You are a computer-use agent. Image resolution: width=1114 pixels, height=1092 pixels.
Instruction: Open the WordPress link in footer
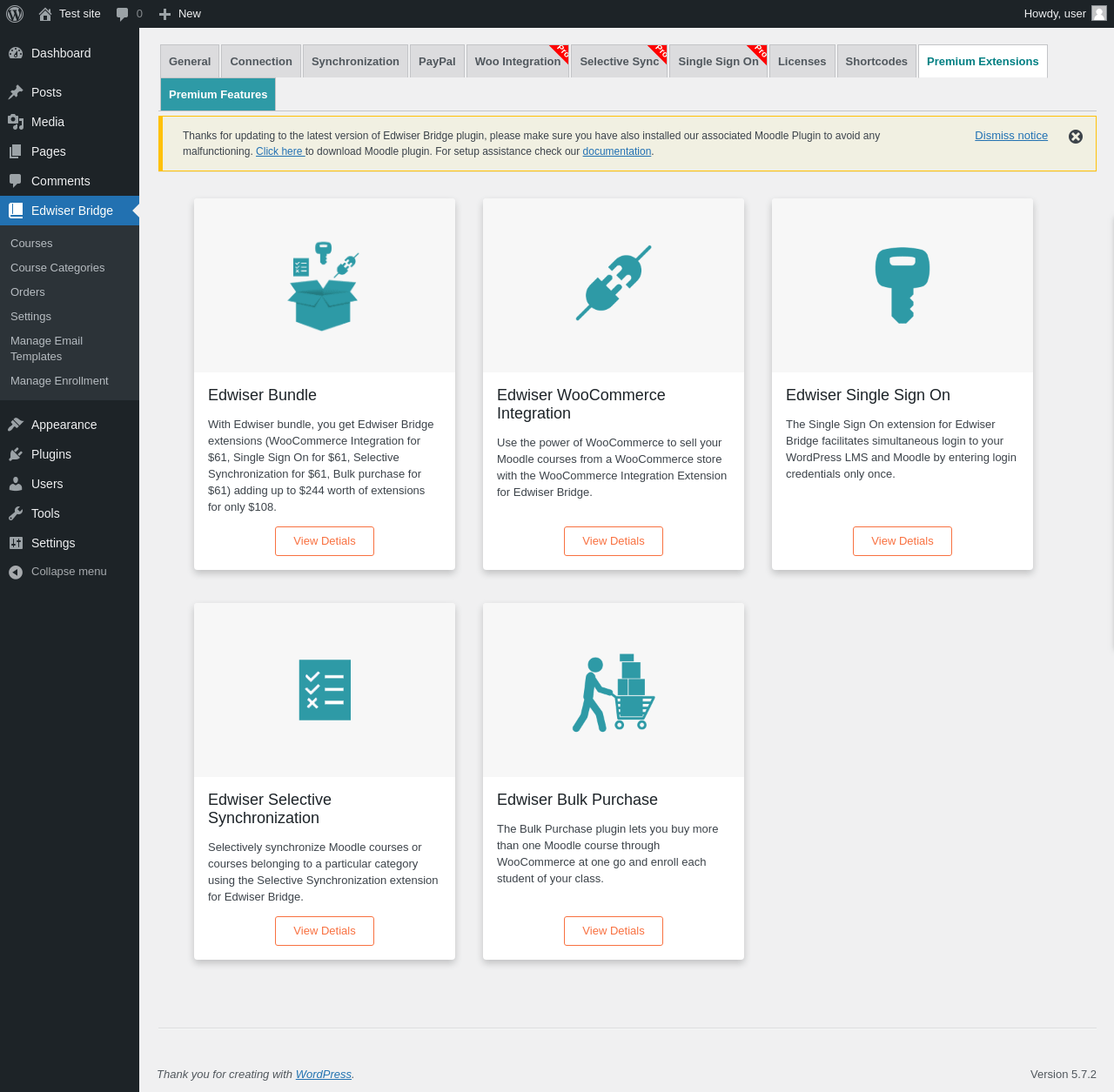click(x=324, y=1075)
